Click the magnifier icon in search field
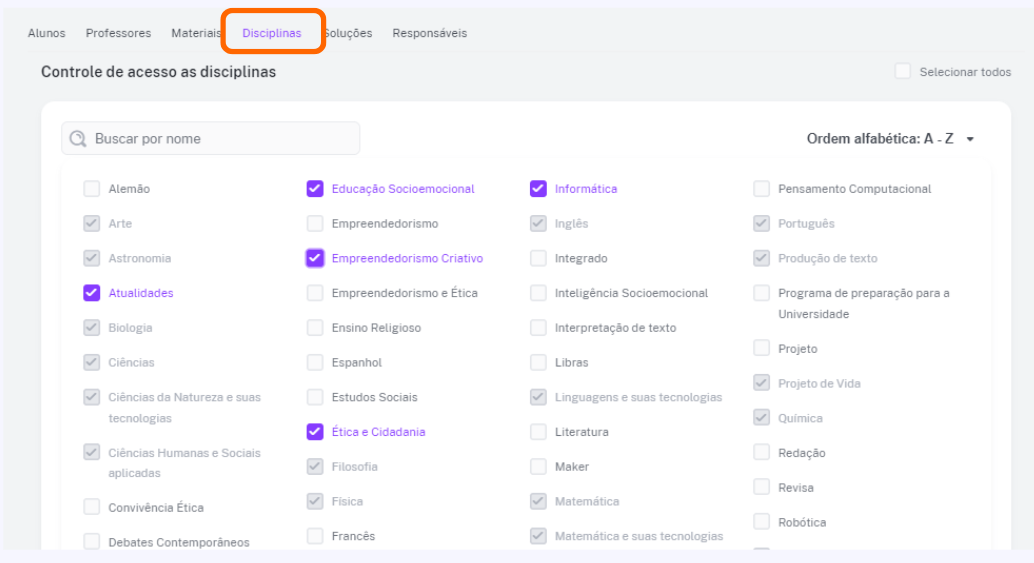 pos(78,138)
